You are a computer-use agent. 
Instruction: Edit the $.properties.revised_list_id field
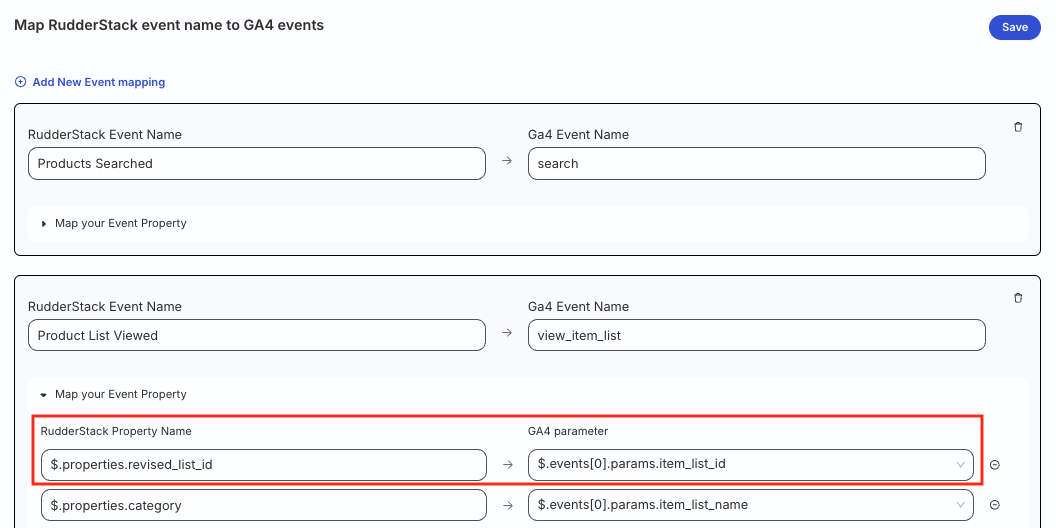[263, 465]
